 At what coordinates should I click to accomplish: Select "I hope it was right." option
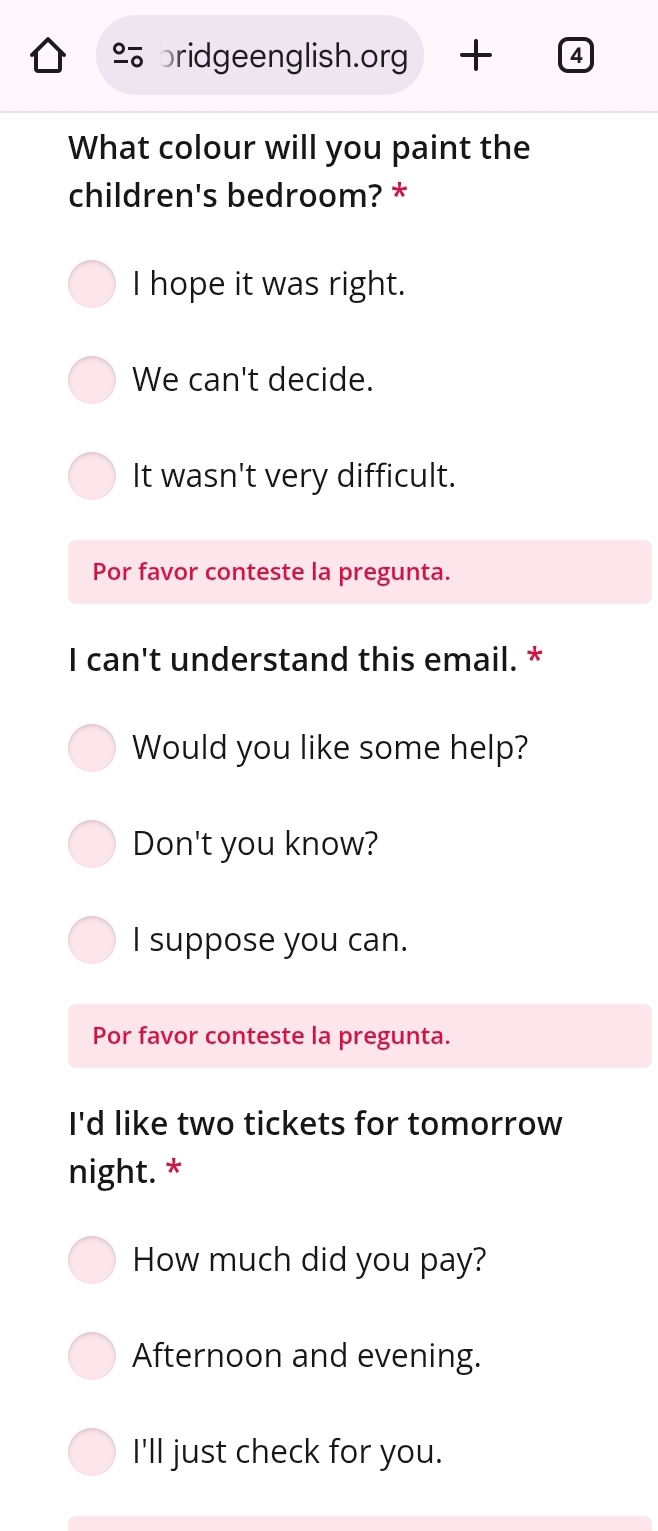(x=92, y=284)
